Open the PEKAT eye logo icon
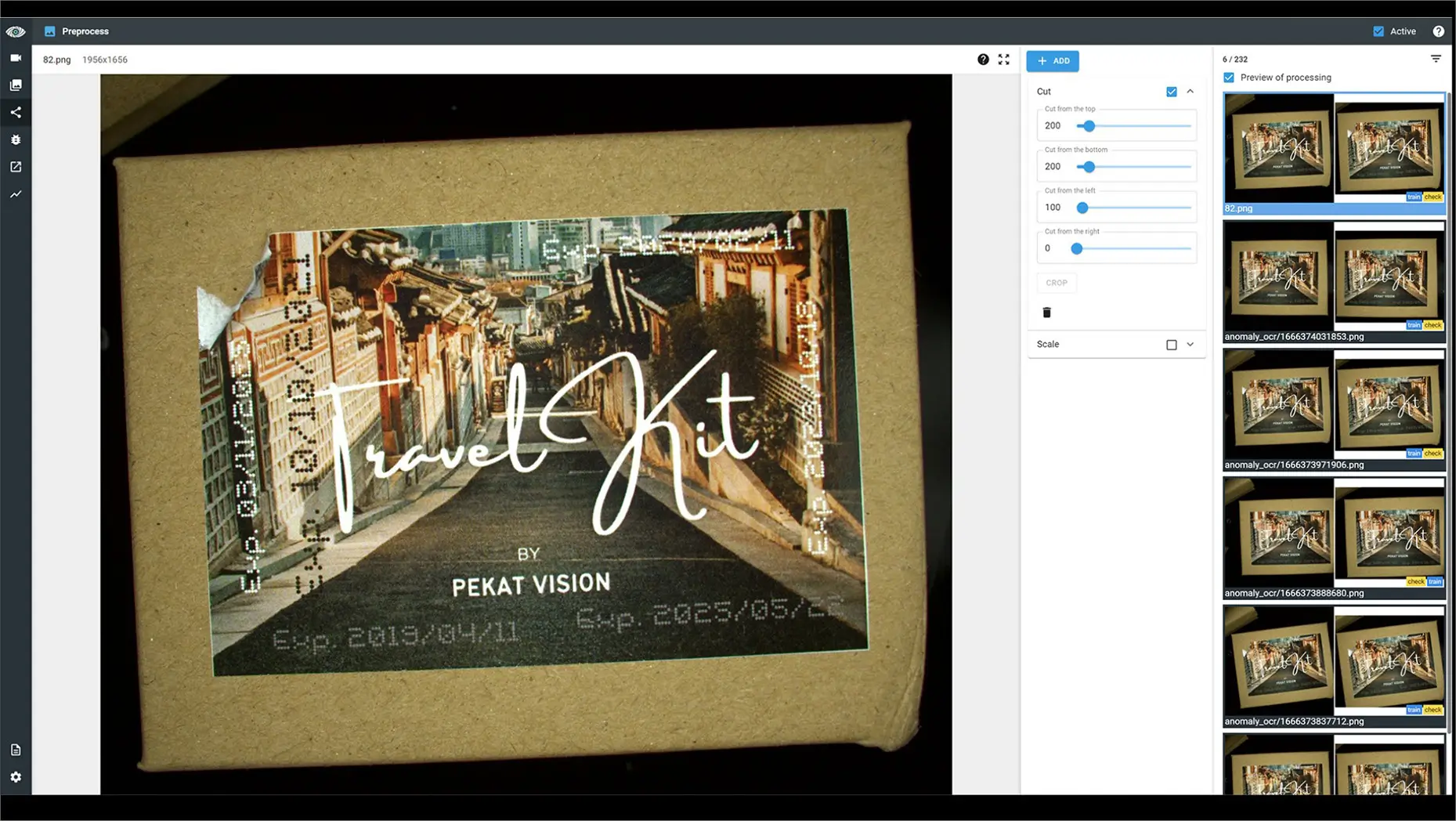Screen dimensions: 1456x821 (x=16, y=31)
